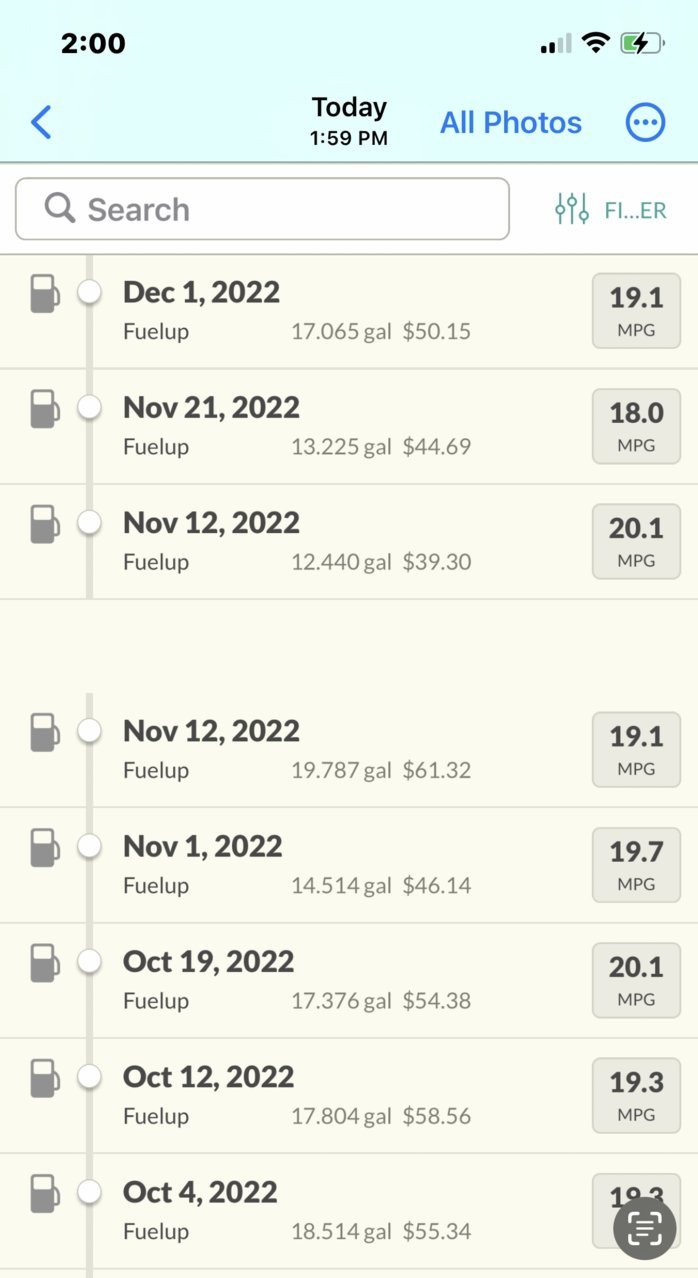Select timeline dot for Oct 12, 2022

click(90, 1076)
